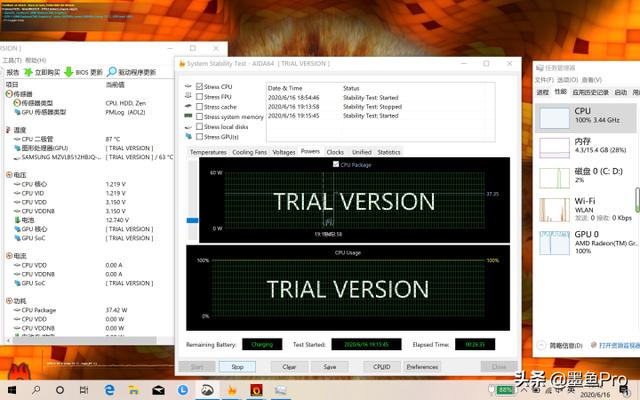Click the Task Manager taskbar icon
The height and width of the screenshot is (400, 640).
click(281, 390)
